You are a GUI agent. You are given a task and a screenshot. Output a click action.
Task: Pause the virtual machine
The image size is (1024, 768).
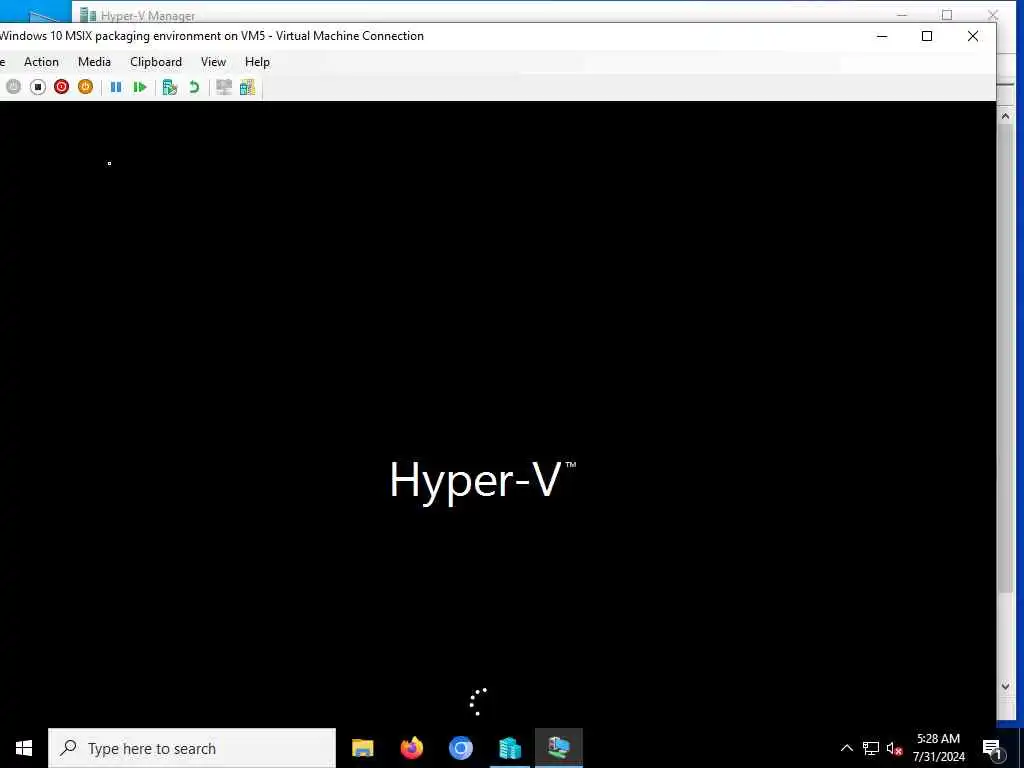pyautogui.click(x=116, y=87)
